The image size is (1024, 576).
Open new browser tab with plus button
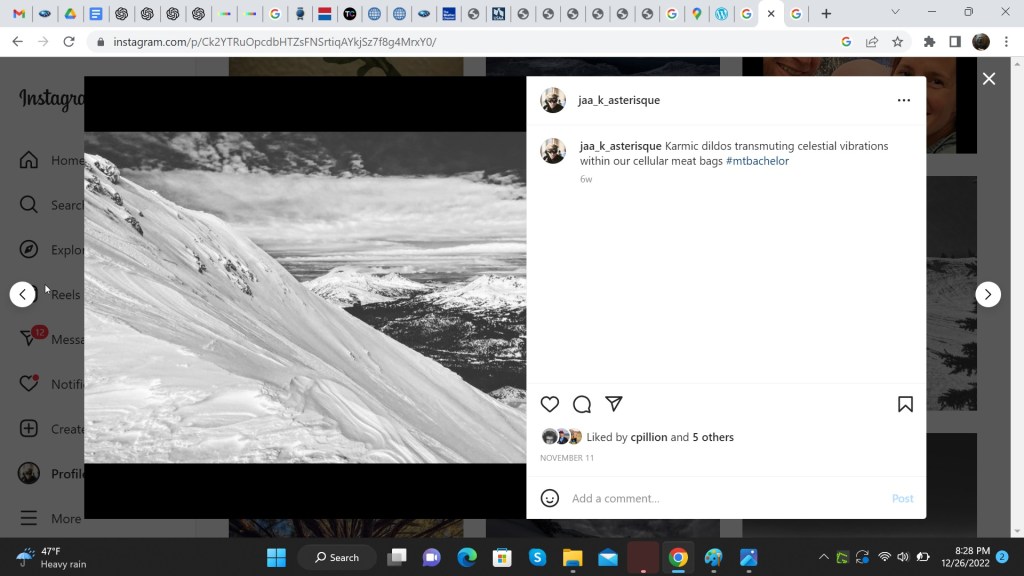pos(826,13)
